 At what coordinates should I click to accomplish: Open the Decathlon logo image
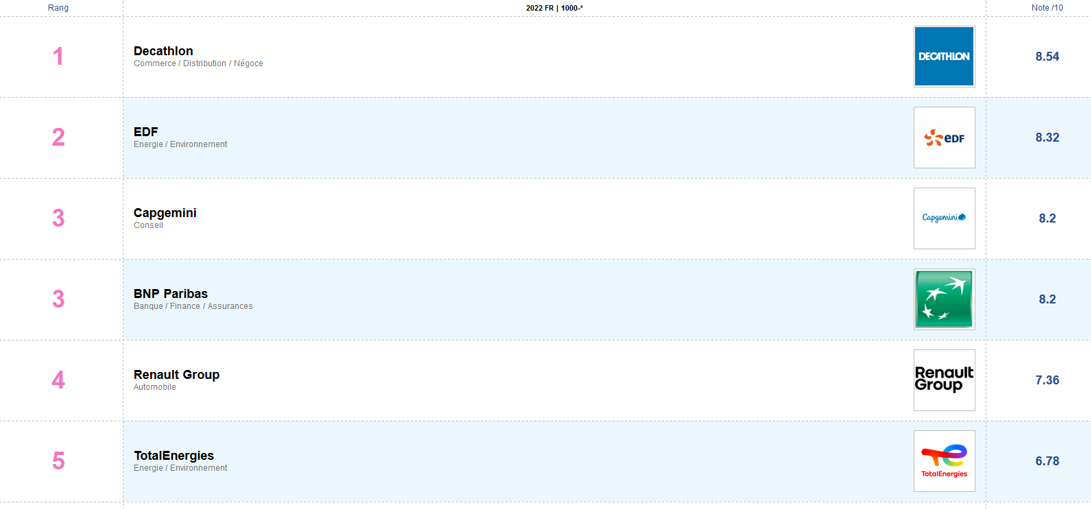pos(944,56)
